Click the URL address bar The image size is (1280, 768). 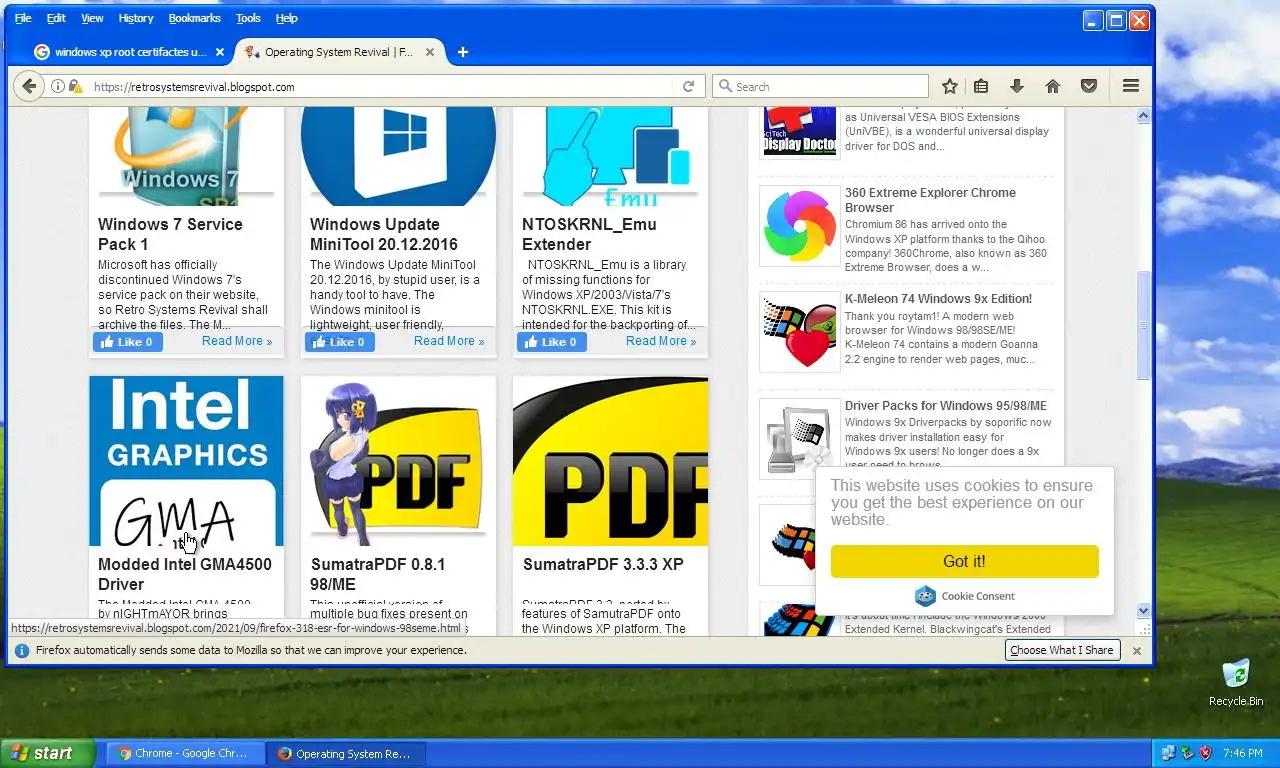pos(380,87)
